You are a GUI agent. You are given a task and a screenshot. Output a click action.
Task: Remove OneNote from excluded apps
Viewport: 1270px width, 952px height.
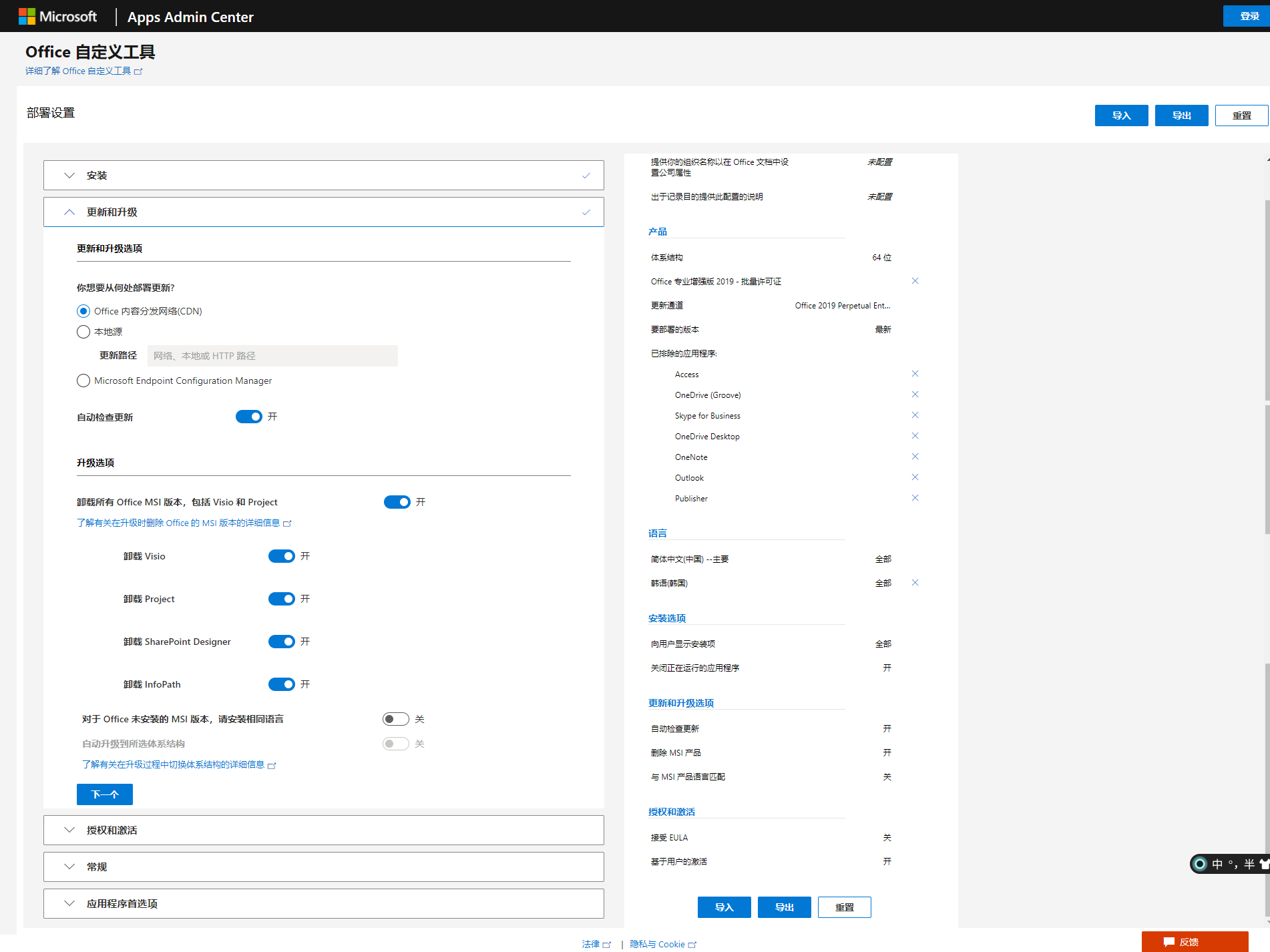click(x=915, y=457)
